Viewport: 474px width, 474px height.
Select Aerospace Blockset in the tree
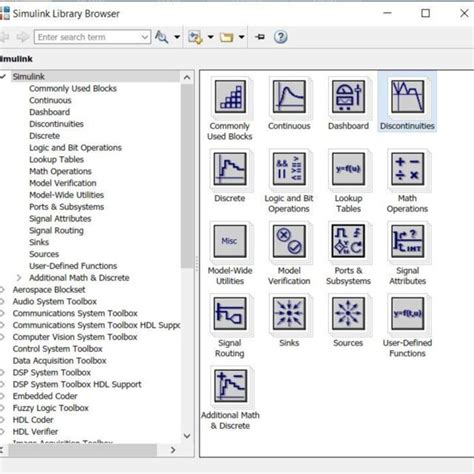tap(49, 290)
